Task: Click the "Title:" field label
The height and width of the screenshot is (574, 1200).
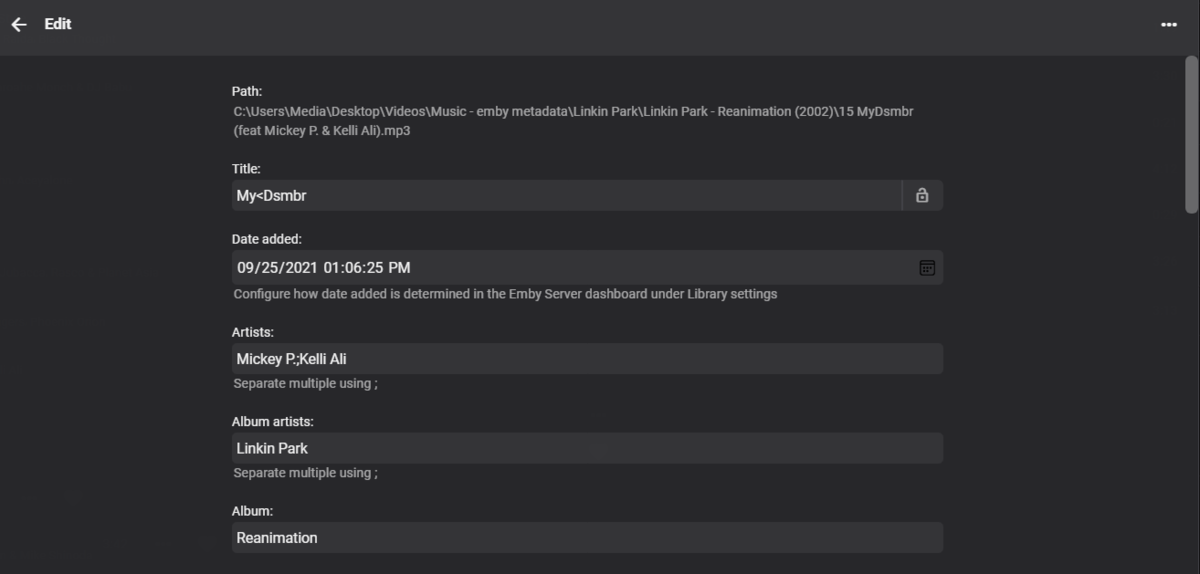Action: [246, 169]
